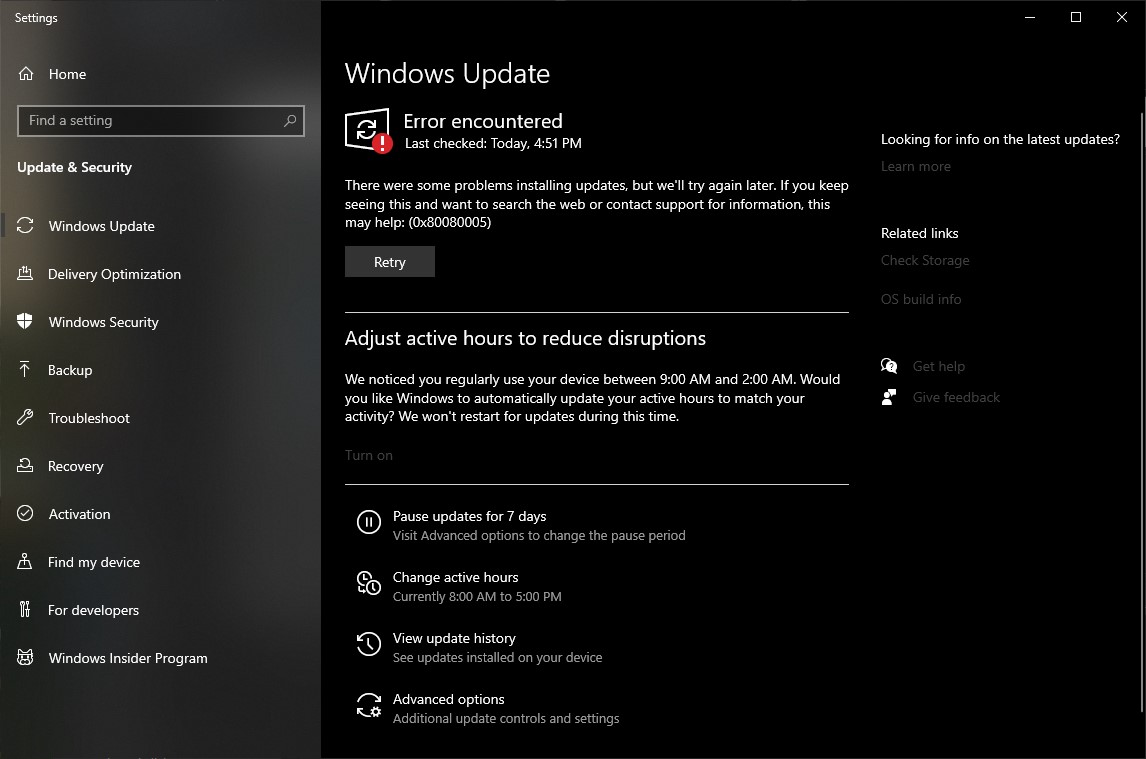The width and height of the screenshot is (1146, 759).
Task: Click the Home house icon
Action: coord(26,74)
